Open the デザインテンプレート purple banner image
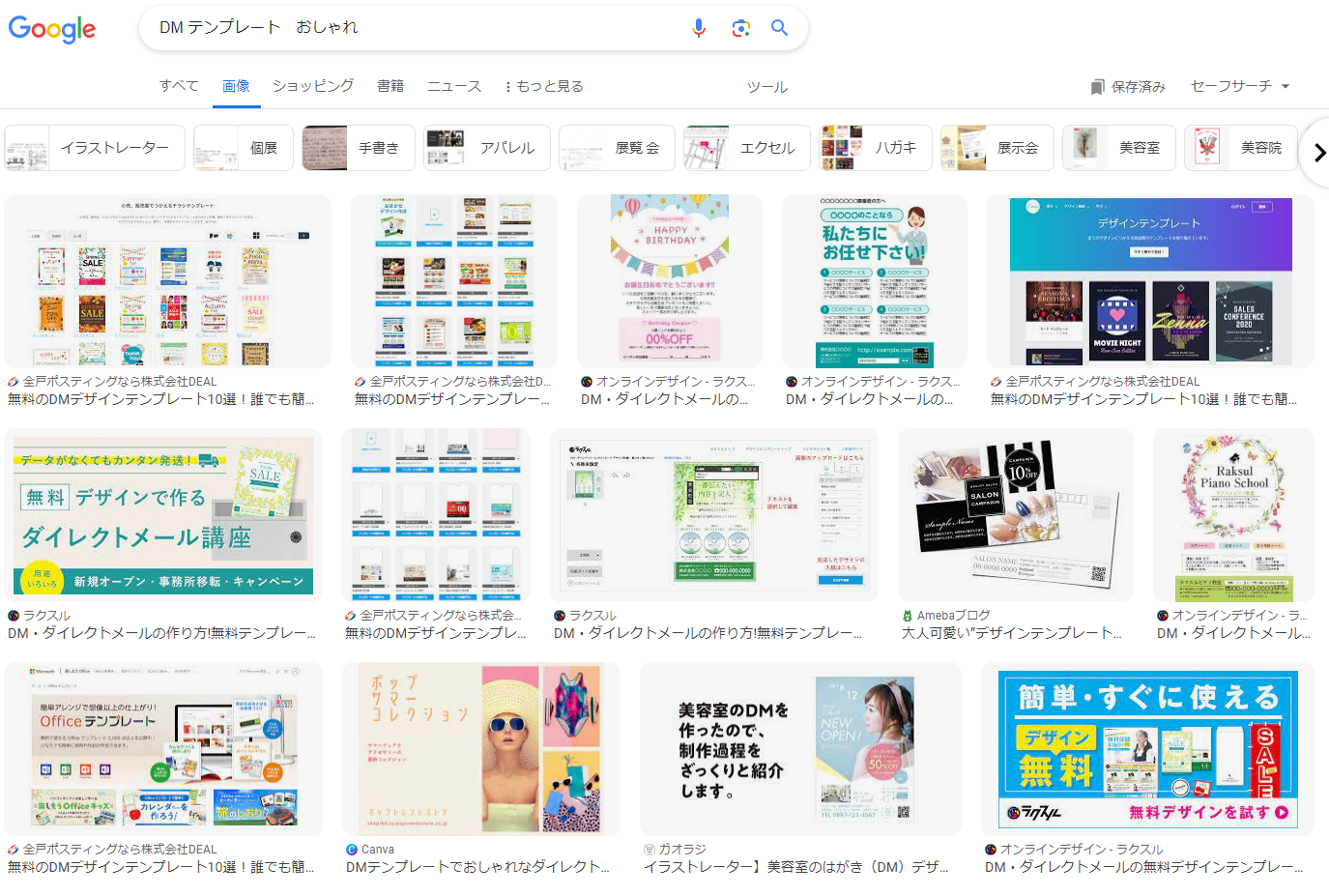The image size is (1329, 896). point(1150,281)
